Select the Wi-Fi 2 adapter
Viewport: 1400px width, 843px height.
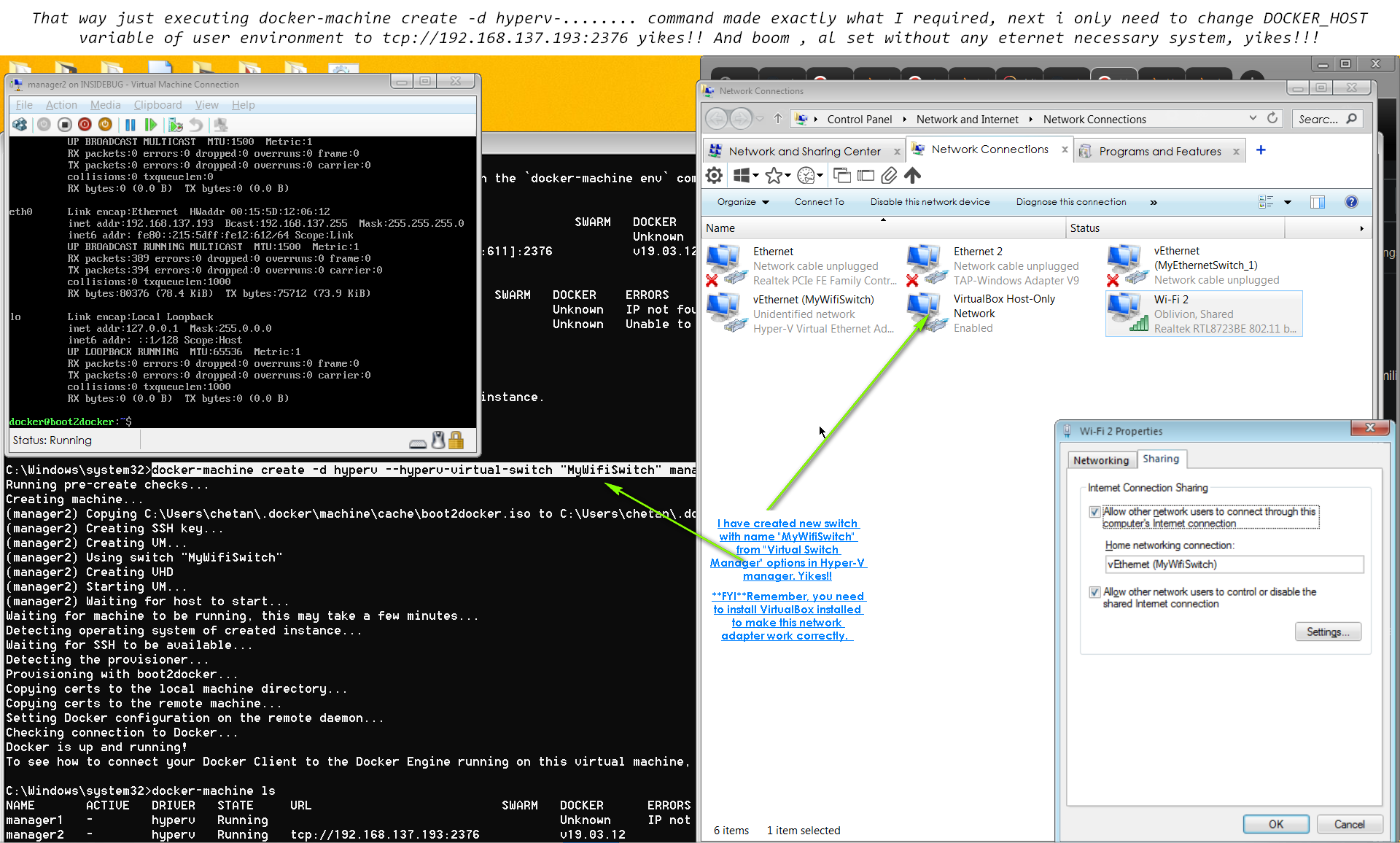pyautogui.click(x=1204, y=314)
